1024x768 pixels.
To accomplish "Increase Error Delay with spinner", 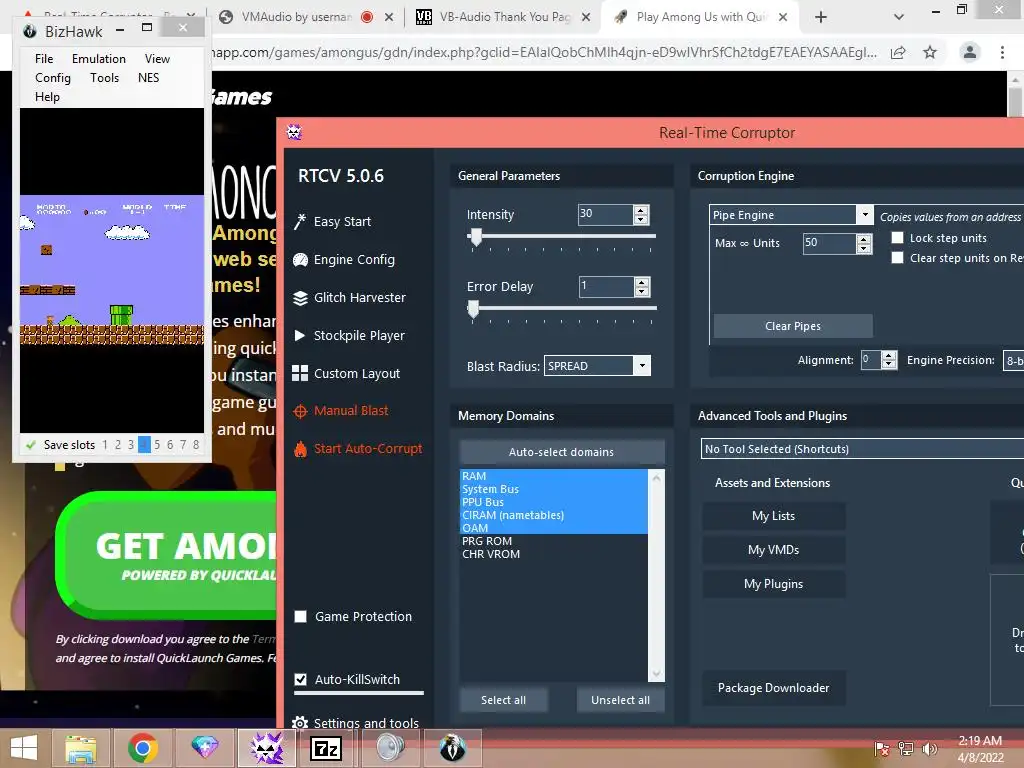I will click(x=642, y=282).
